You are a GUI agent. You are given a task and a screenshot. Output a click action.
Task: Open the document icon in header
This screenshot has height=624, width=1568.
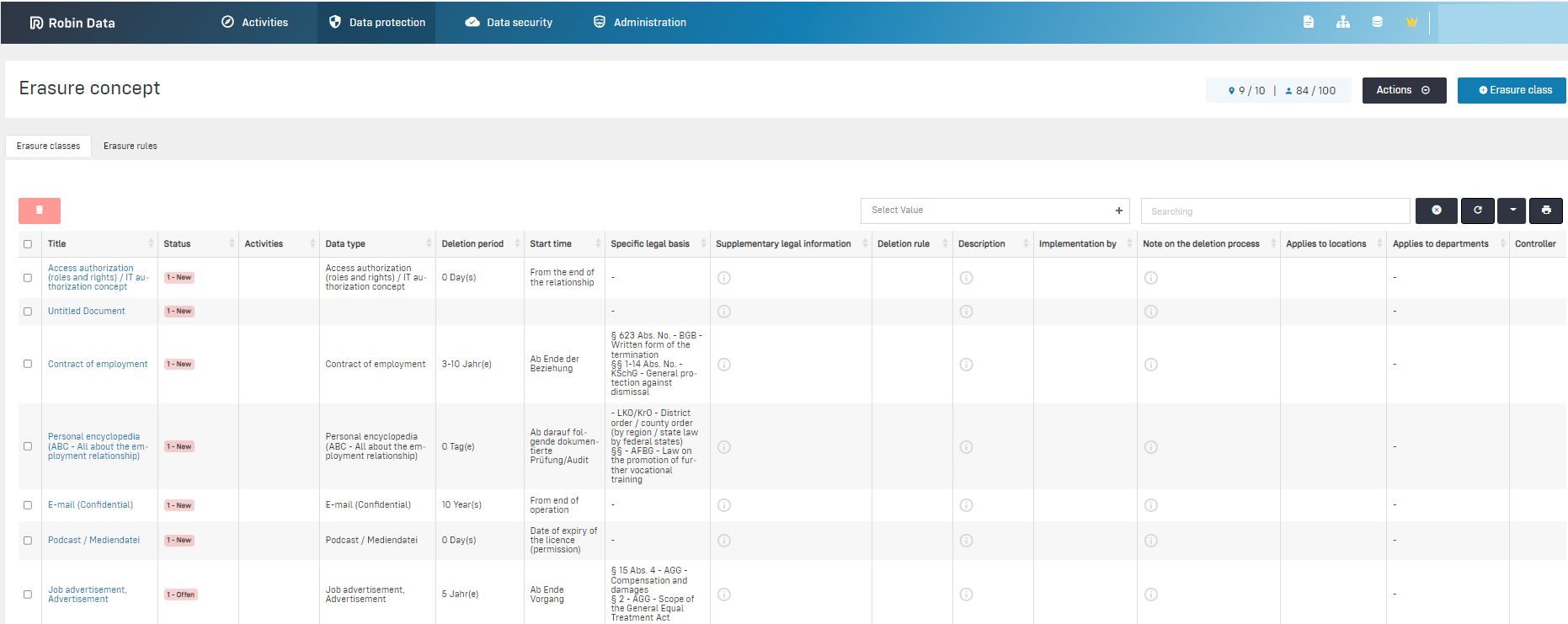coord(1308,22)
